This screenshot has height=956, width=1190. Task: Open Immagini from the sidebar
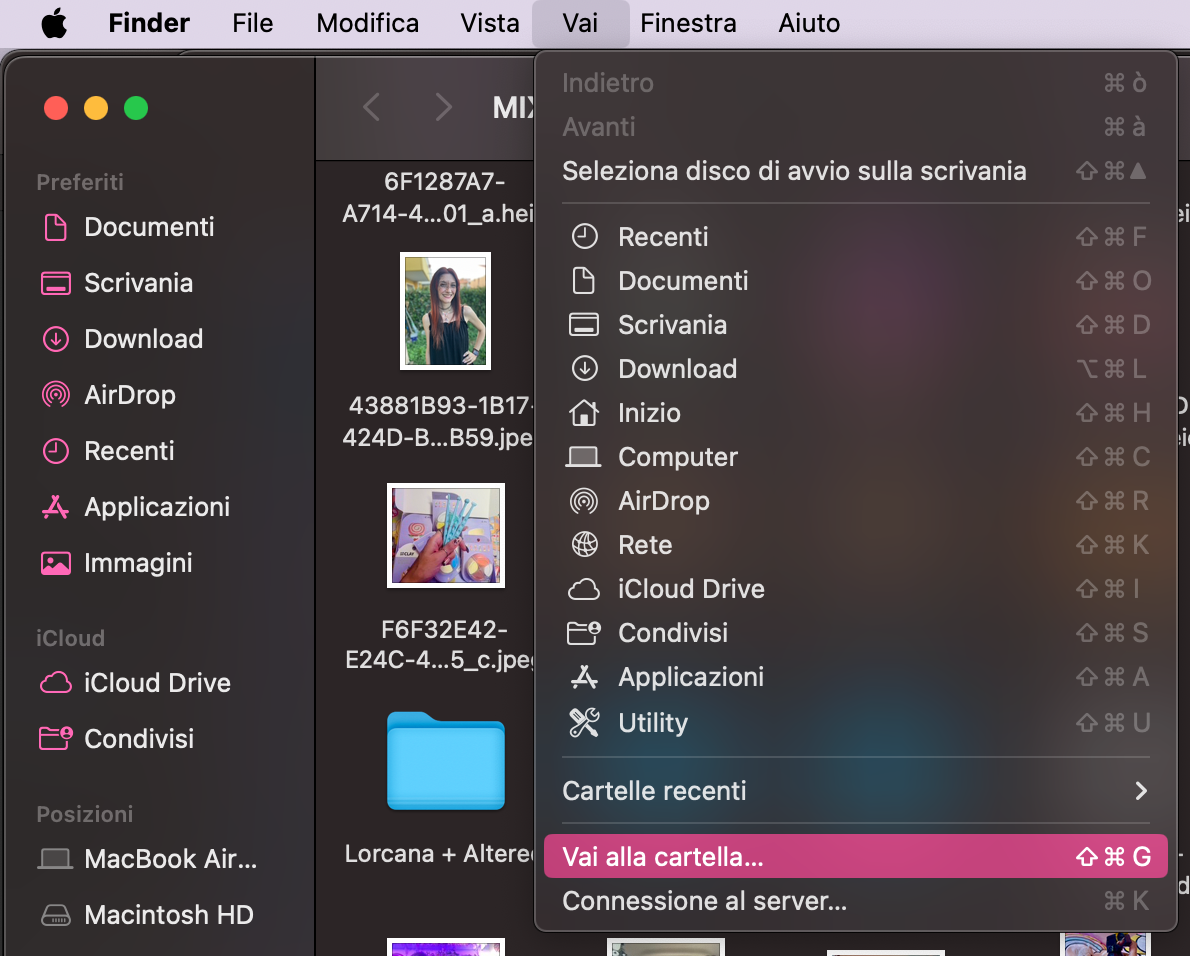click(145, 563)
